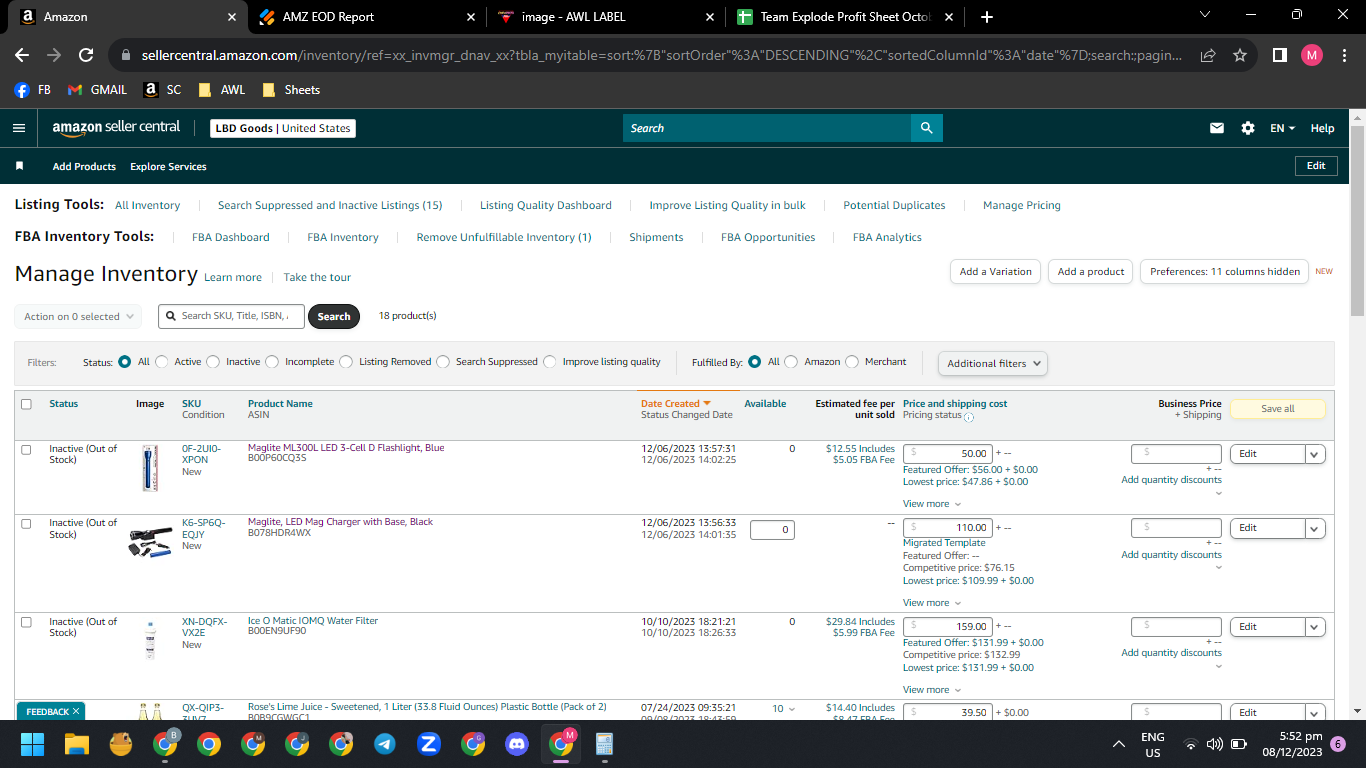Open the browser side panel icon

pos(1279,56)
